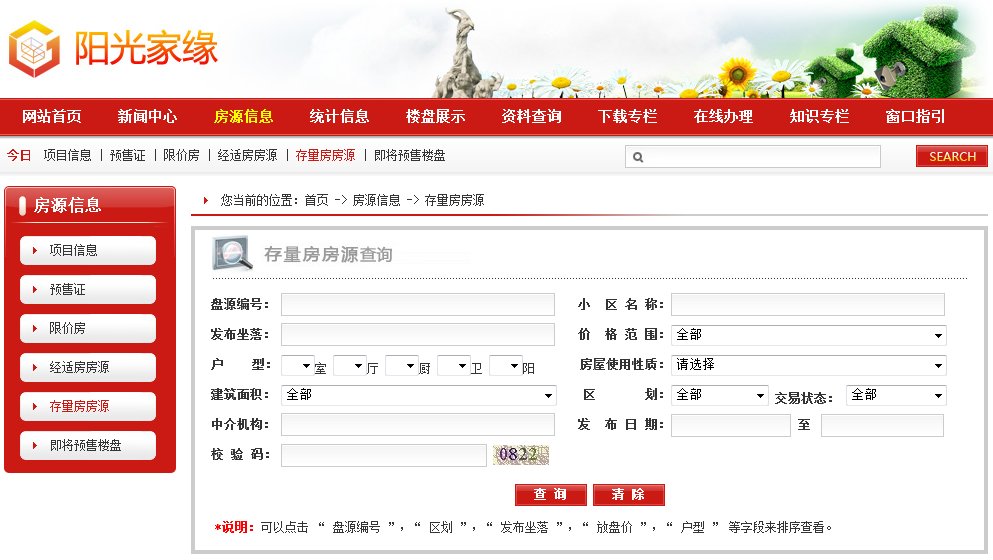Open the 新闻中心 nav item
The width and height of the screenshot is (993, 560).
[x=147, y=117]
